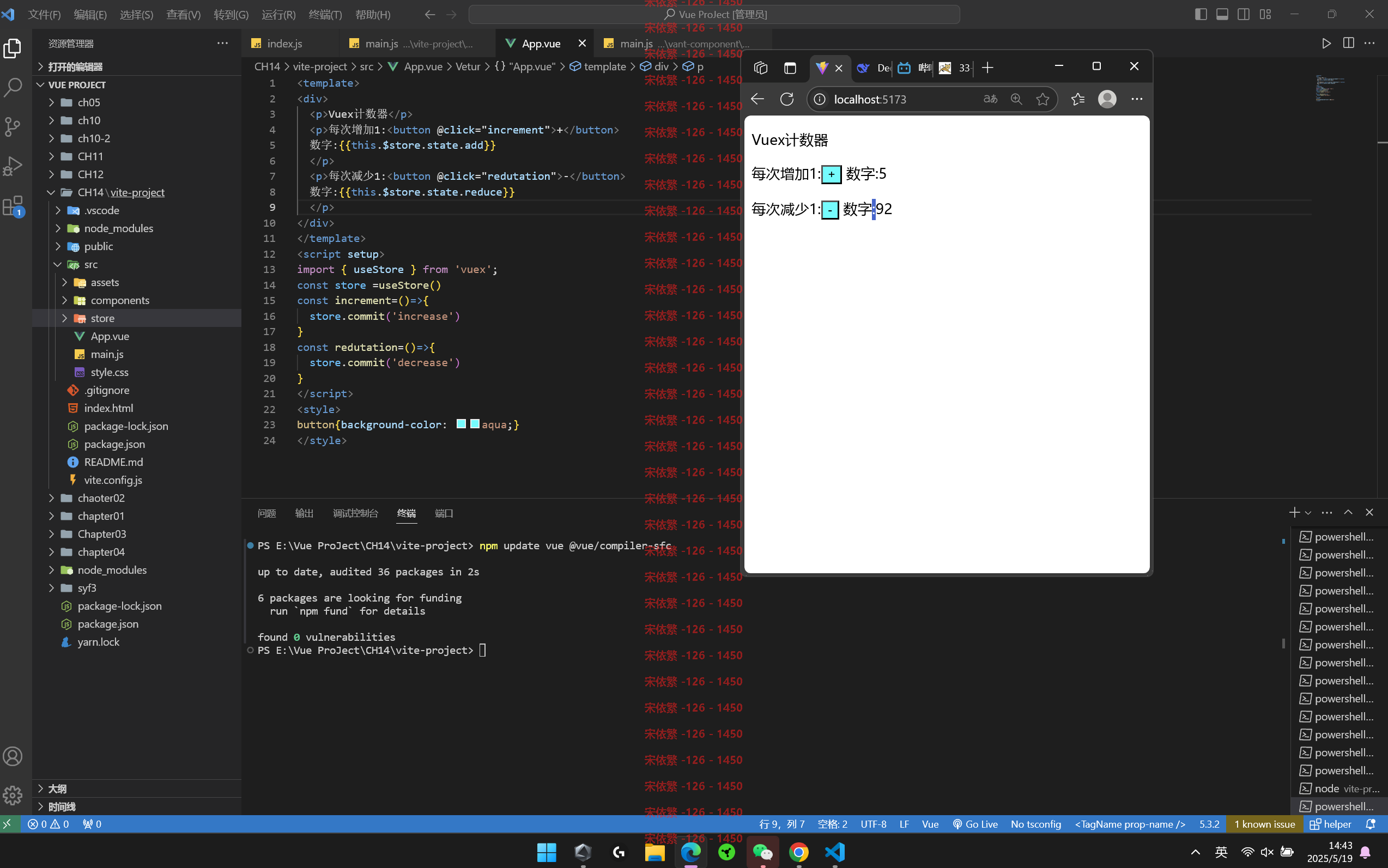This screenshot has width=1388, height=868.
Task: Click the + increment button in browser
Action: tap(831, 174)
